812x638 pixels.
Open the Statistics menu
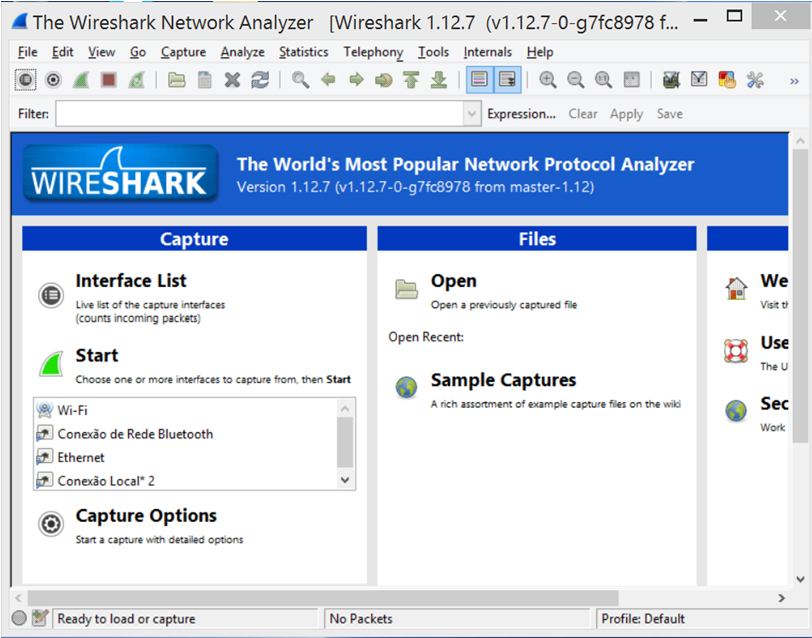[x=303, y=52]
